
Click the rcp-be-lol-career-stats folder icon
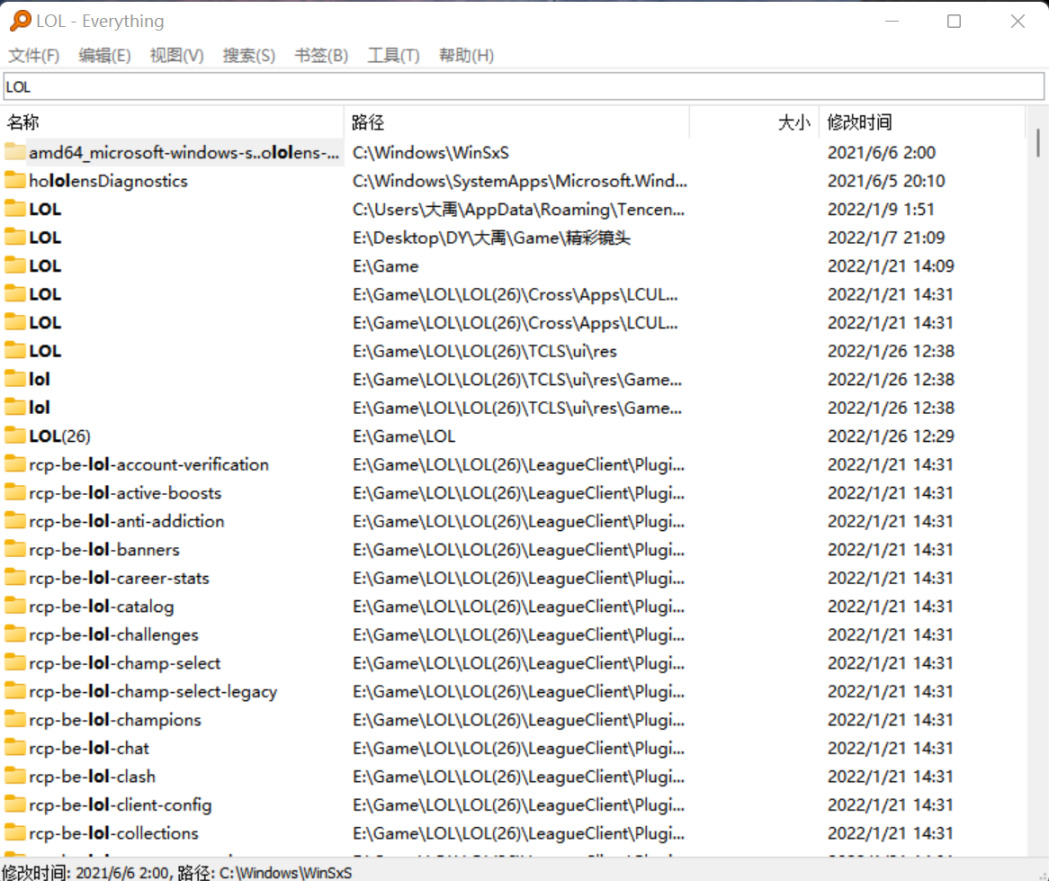coord(15,577)
